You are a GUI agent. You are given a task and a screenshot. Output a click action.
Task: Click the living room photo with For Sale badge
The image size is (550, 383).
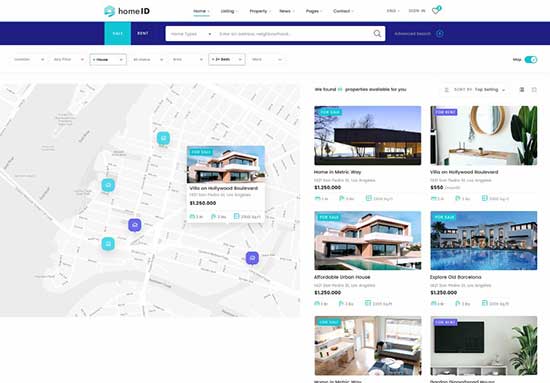click(x=368, y=346)
